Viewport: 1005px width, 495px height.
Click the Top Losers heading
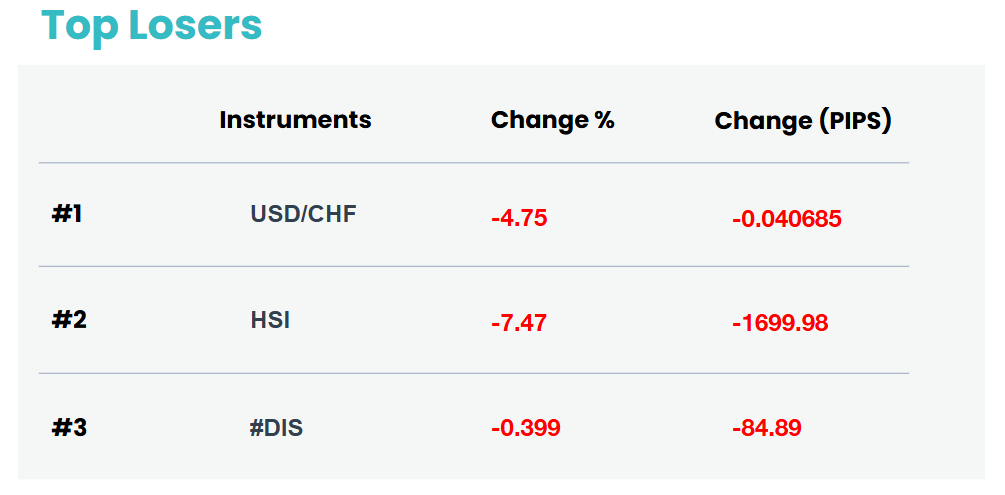pos(151,25)
